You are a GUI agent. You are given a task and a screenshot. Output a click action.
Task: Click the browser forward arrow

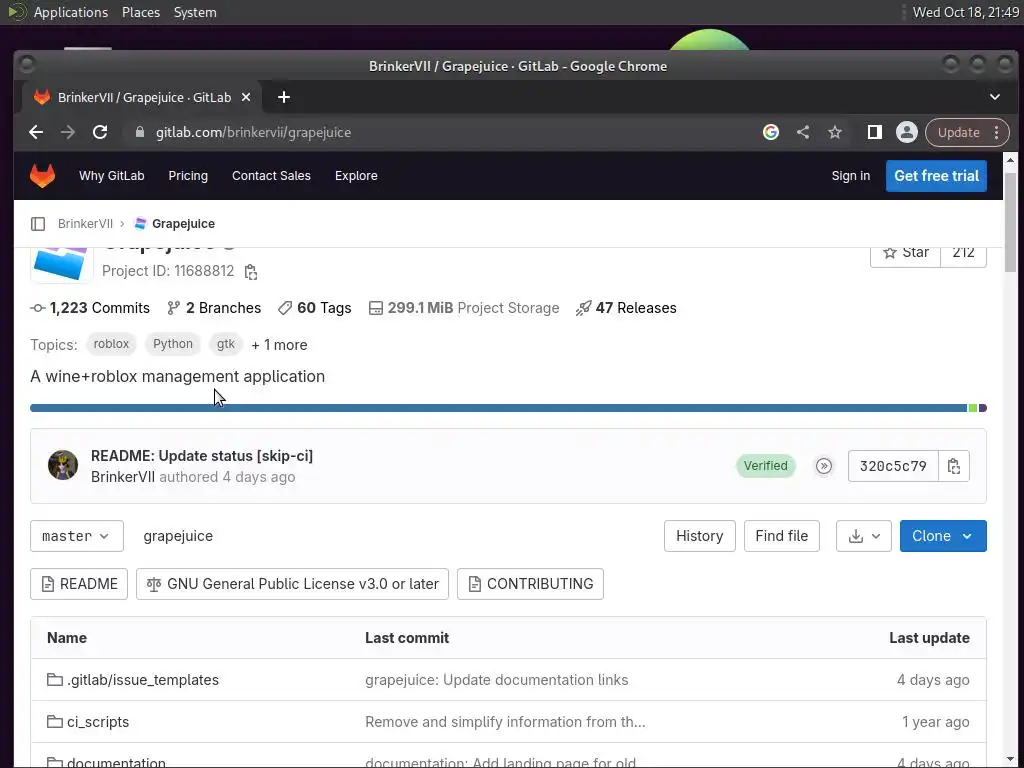click(x=68, y=133)
